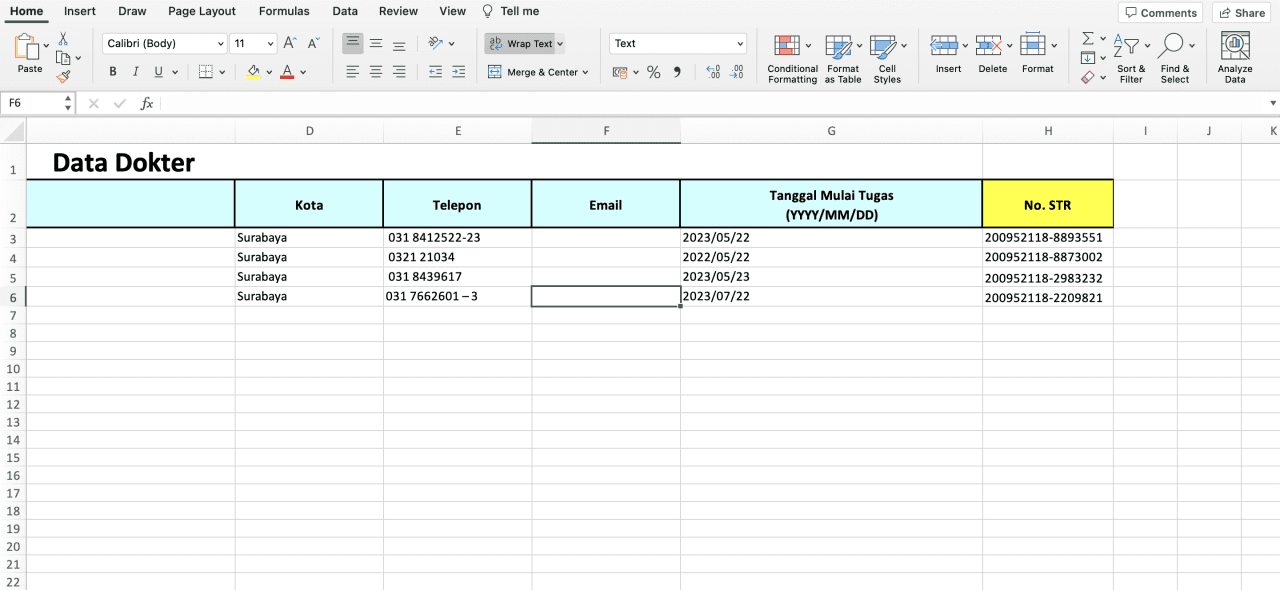Cut selection with the scissors icon
Viewport: 1280px width, 590px height.
point(63,39)
